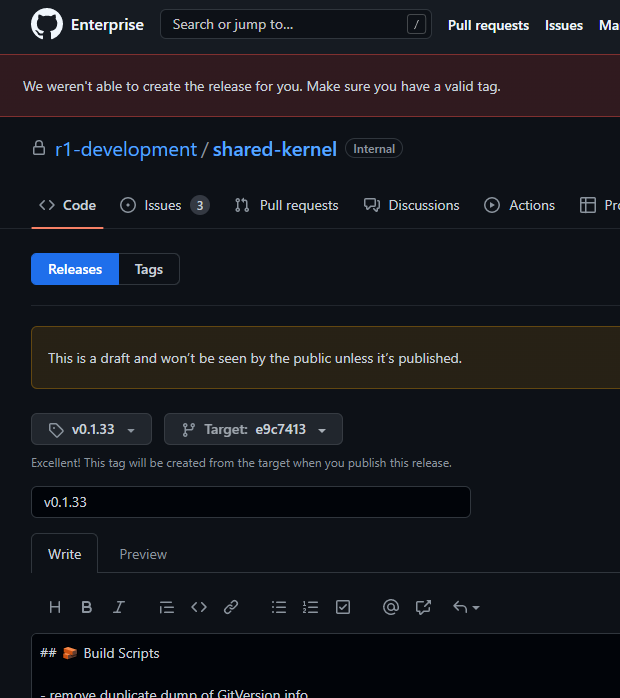Screen dimensions: 620x698
Task: Focus the Search or jump to field
Action: coord(296,24)
